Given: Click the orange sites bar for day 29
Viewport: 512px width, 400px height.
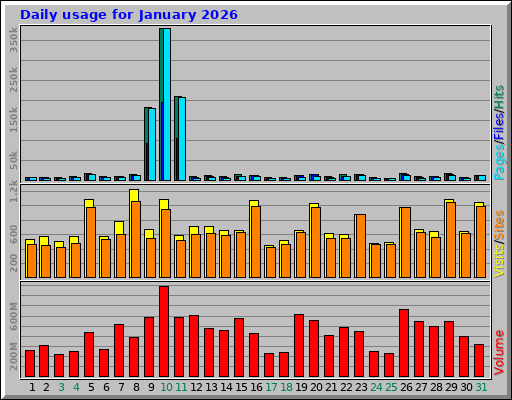Looking at the screenshot, I should (451, 240).
